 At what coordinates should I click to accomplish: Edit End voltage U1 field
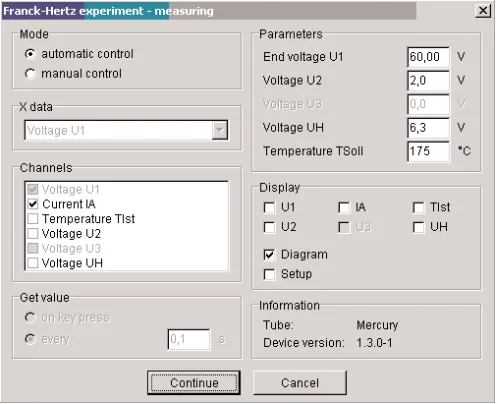[428, 57]
